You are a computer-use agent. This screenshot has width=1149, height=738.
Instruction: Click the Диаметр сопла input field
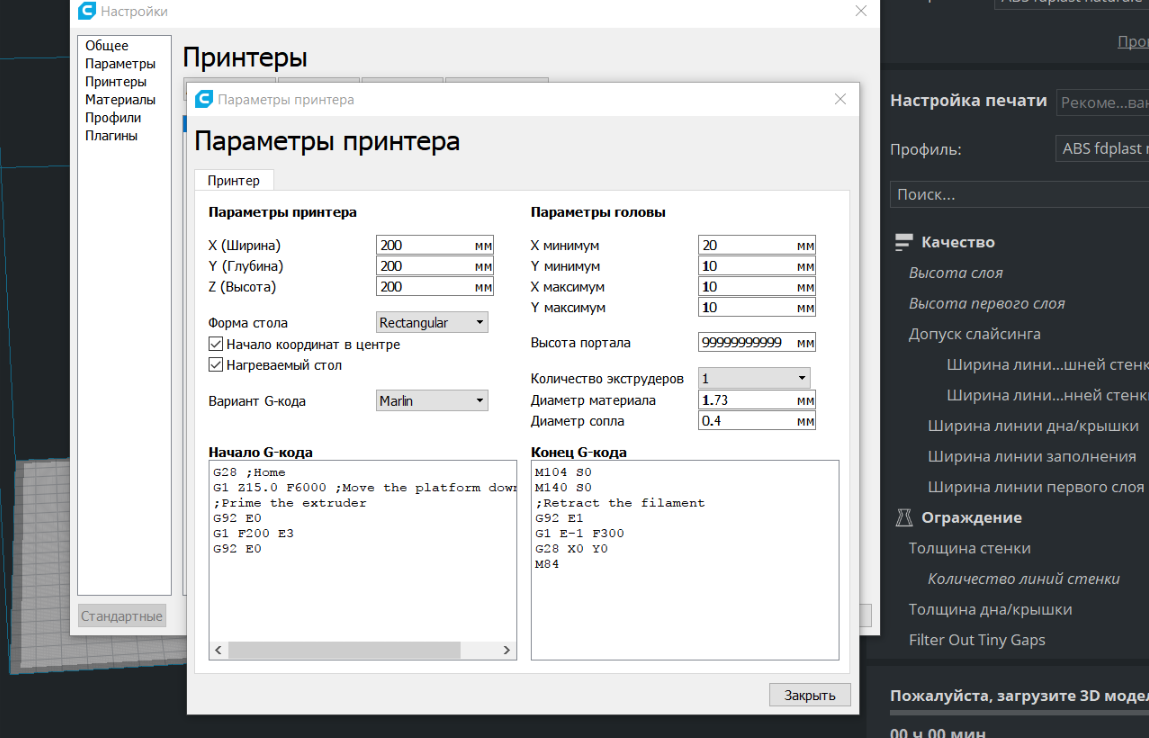pyautogui.click(x=745, y=421)
